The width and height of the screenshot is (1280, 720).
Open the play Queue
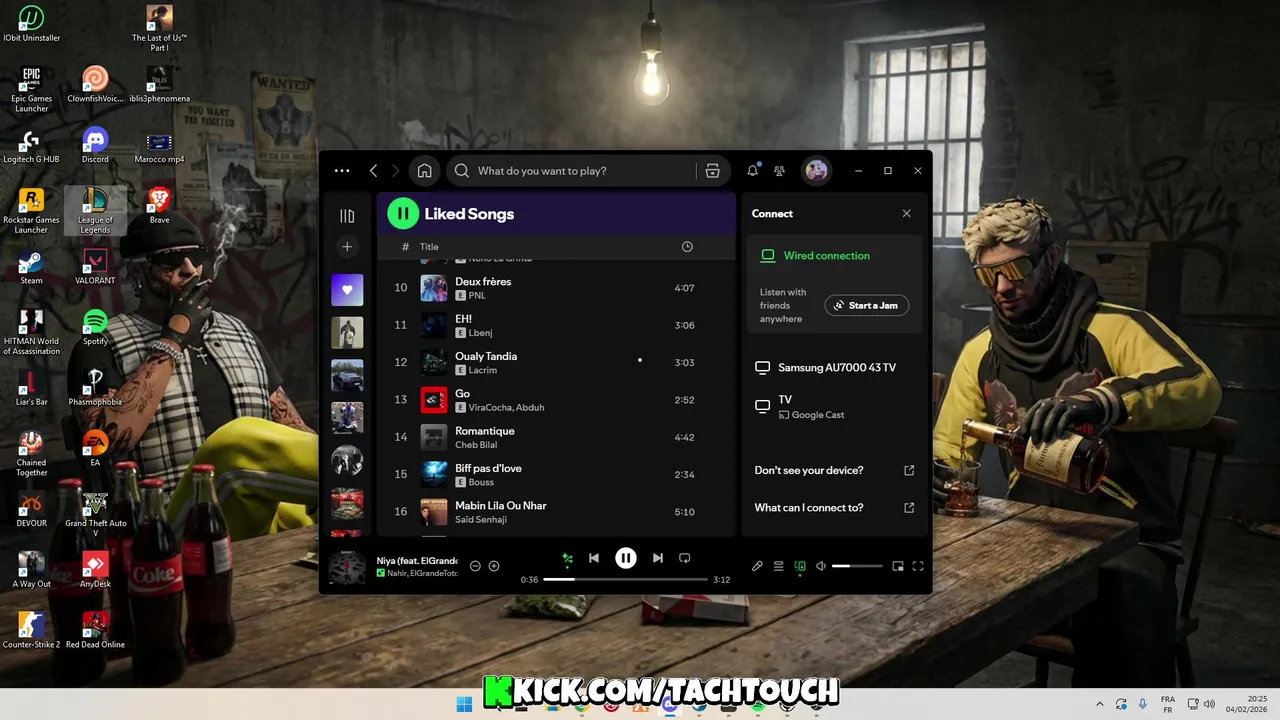[779, 566]
